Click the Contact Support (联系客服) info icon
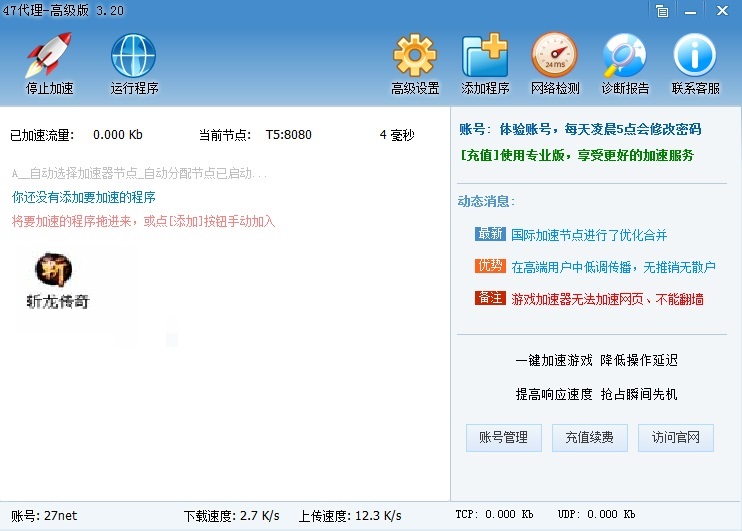 695,56
